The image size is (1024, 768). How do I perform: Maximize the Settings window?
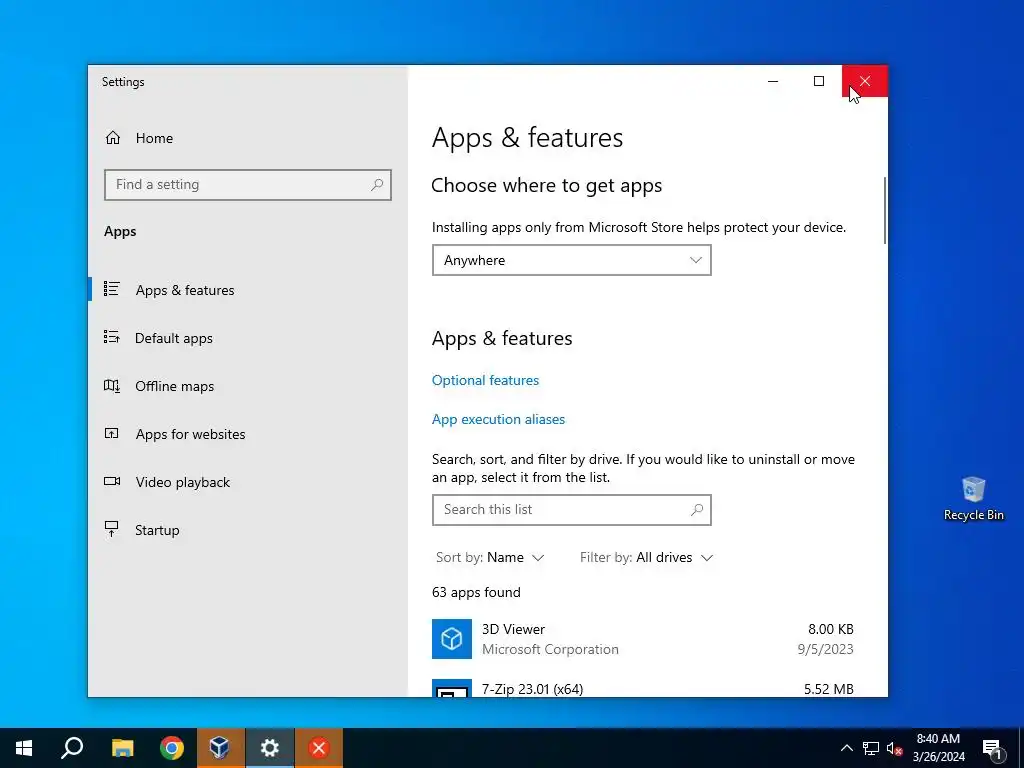819,81
